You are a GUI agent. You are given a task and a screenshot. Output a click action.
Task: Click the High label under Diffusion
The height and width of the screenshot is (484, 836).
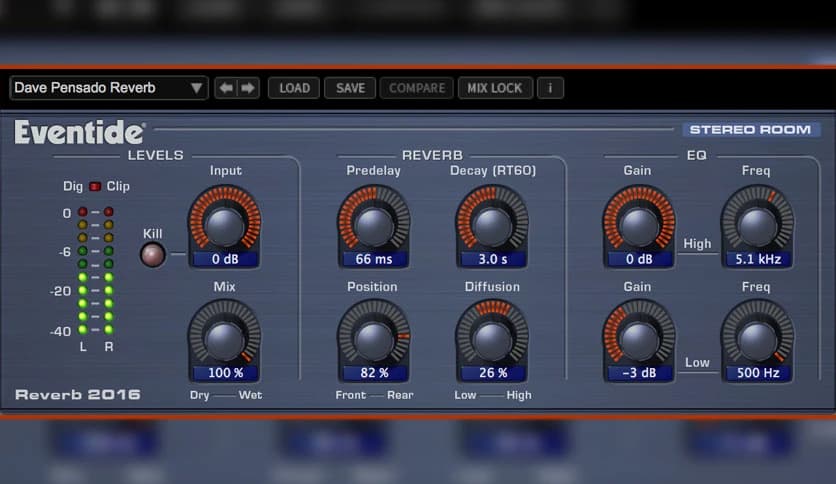click(x=519, y=395)
